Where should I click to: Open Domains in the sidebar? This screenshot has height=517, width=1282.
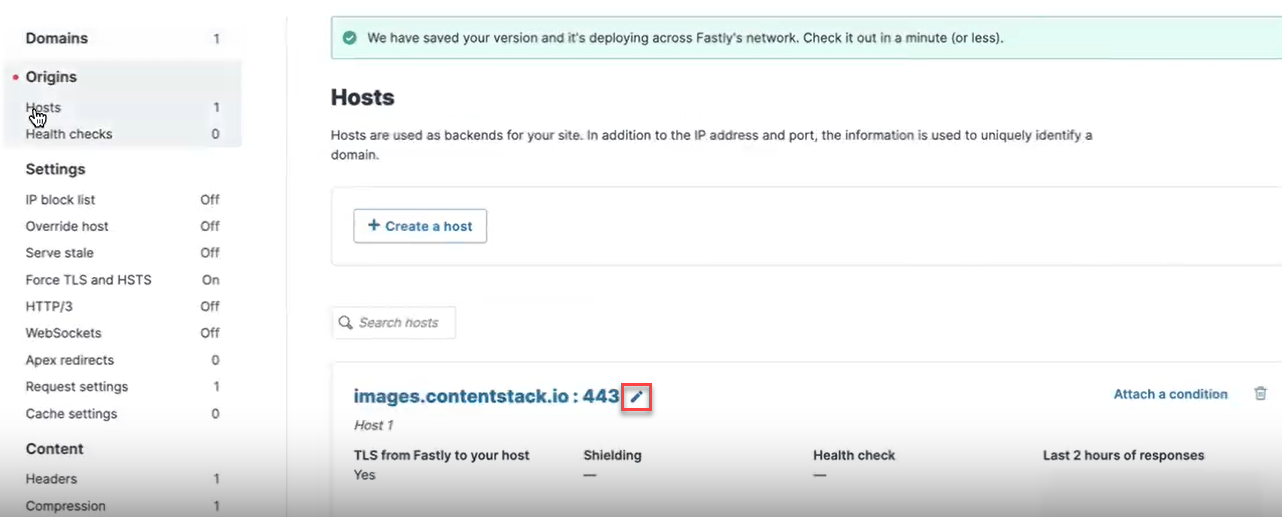point(57,38)
